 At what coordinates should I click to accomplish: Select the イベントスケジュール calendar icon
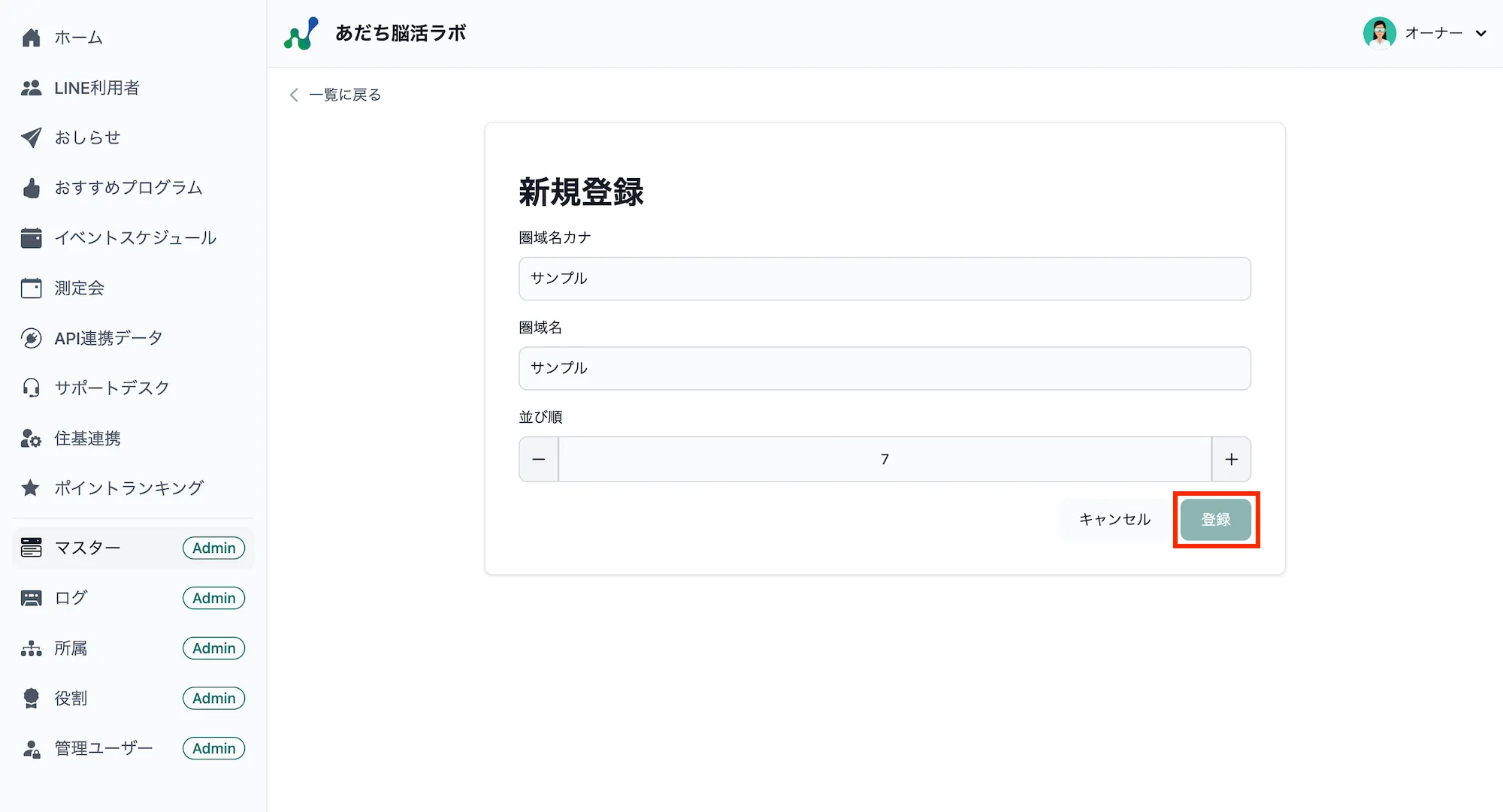click(31, 237)
